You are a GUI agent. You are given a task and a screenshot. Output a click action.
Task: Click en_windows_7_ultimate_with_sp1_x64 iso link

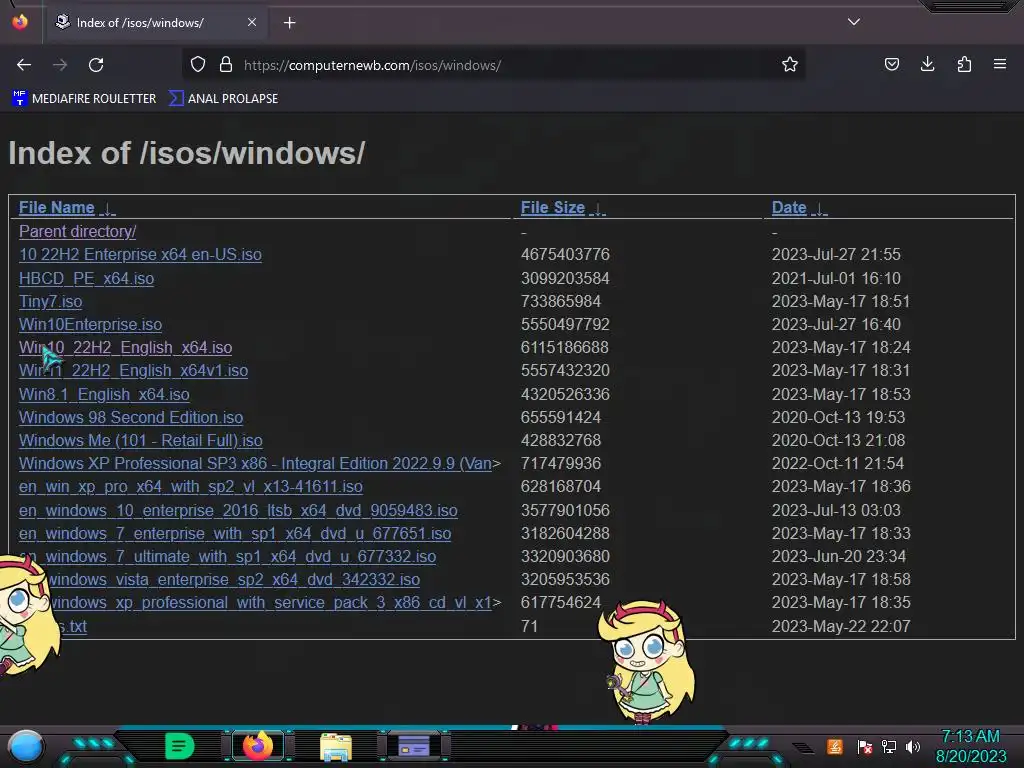tap(227, 556)
